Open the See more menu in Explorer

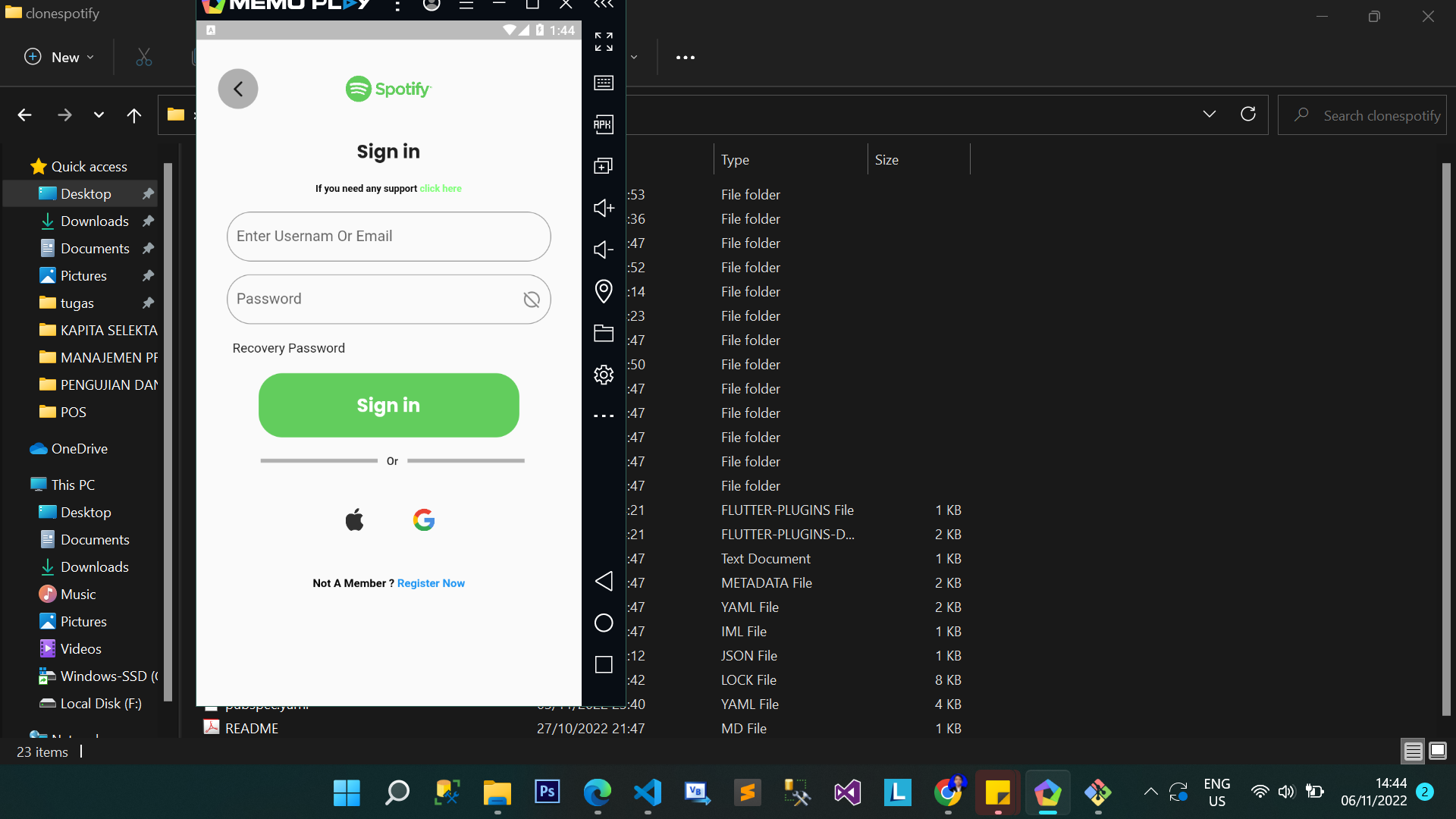685,57
